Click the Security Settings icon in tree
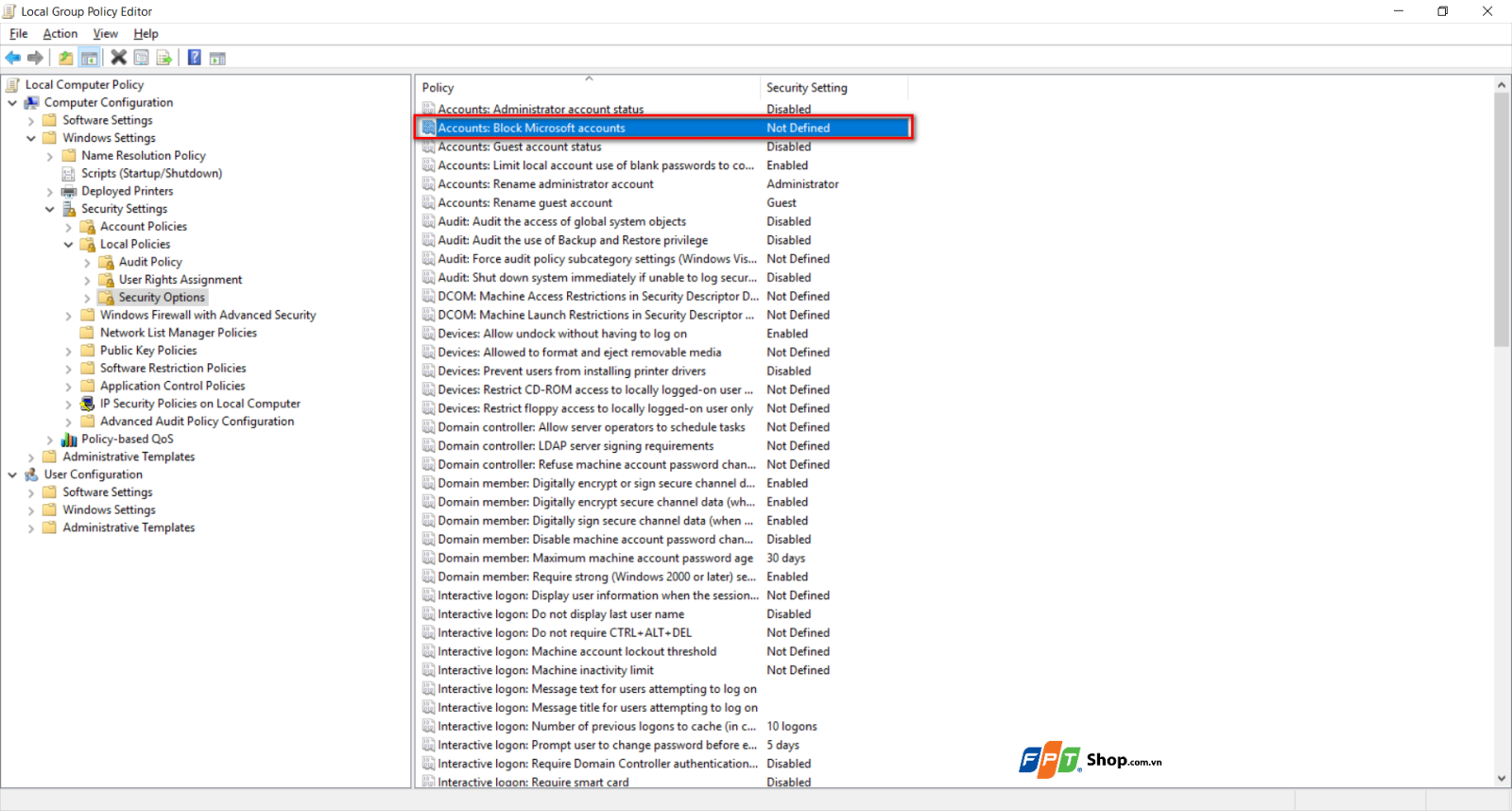 click(x=69, y=209)
